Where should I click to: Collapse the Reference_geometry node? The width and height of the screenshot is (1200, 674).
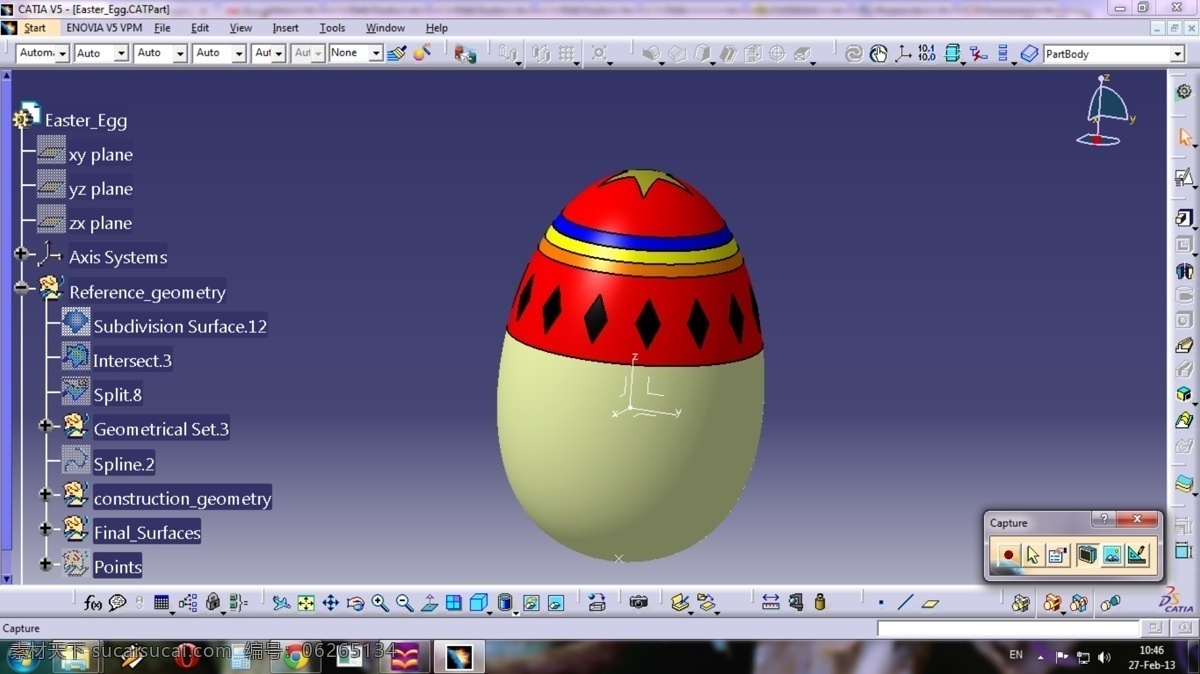[21, 288]
